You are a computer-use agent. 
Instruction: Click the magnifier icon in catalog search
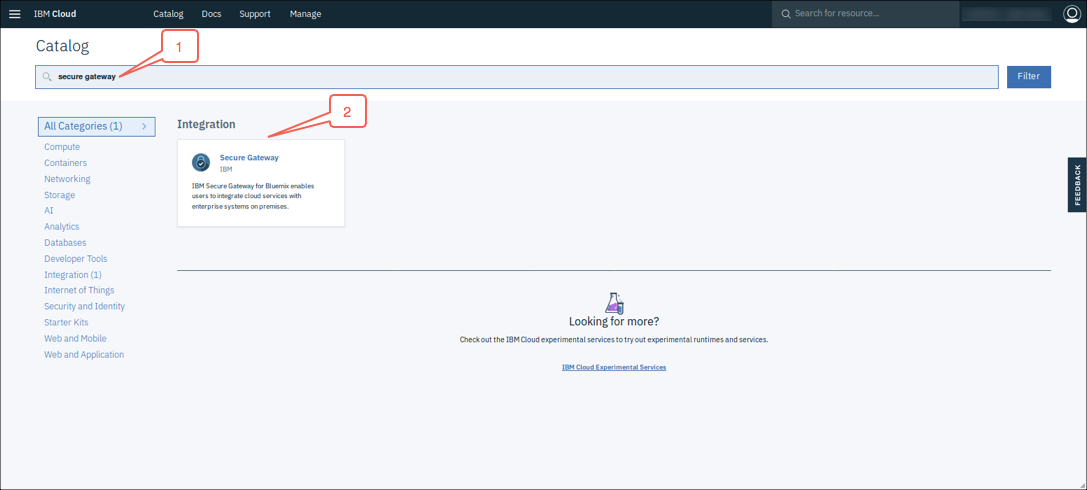tap(46, 77)
